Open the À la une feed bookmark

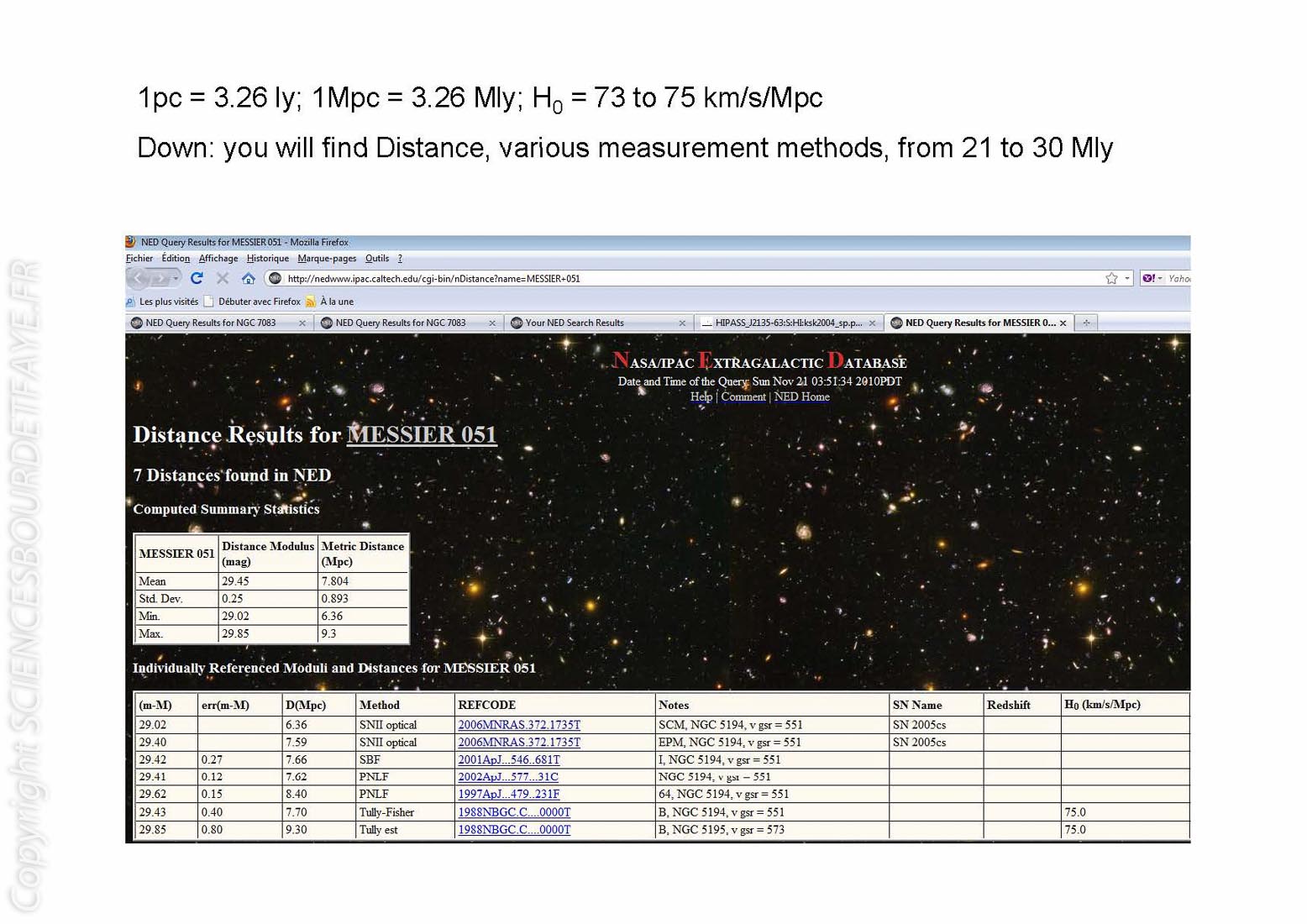[330, 302]
